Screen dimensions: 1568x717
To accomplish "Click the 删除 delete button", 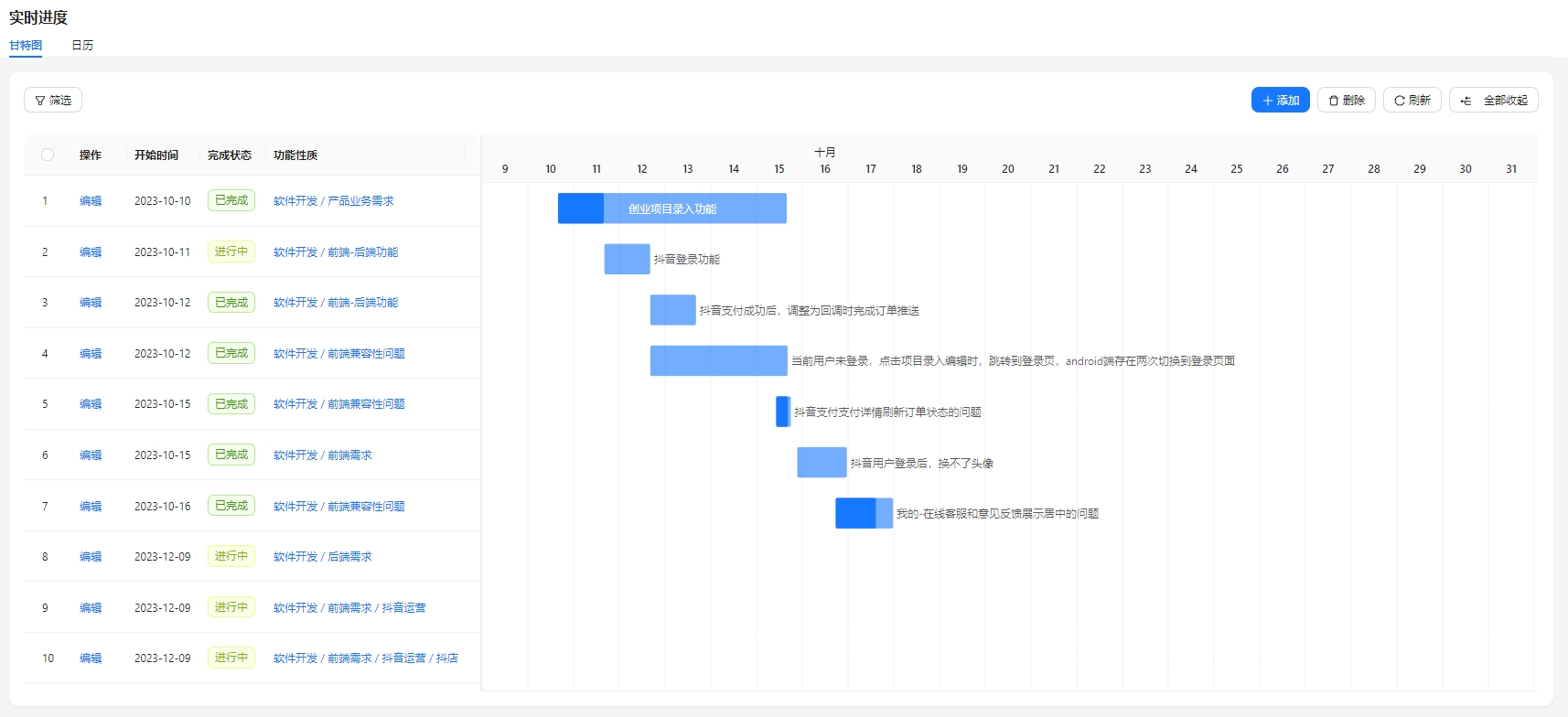I will (1346, 100).
